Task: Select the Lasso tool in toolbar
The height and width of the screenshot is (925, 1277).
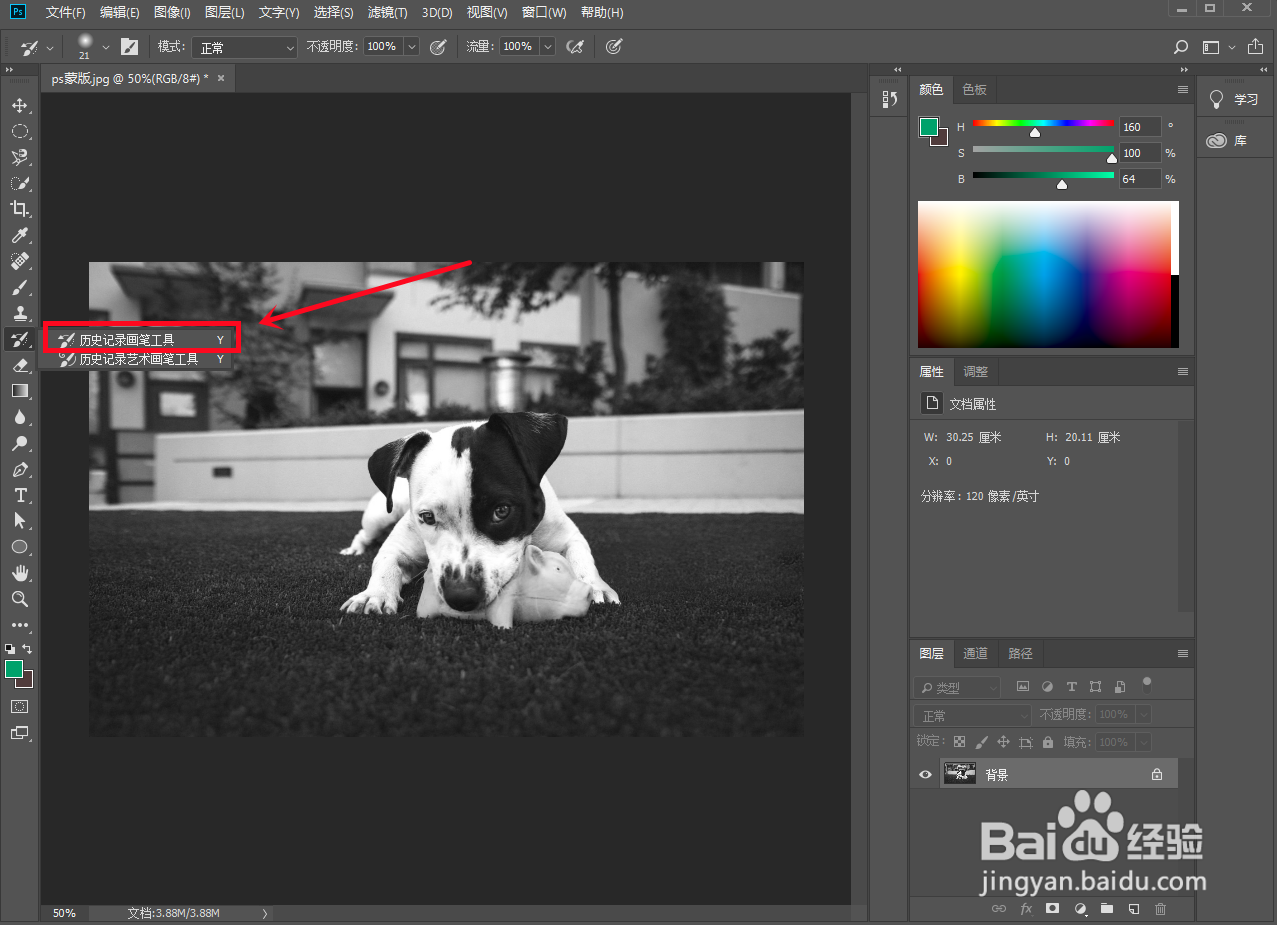Action: coord(19,157)
